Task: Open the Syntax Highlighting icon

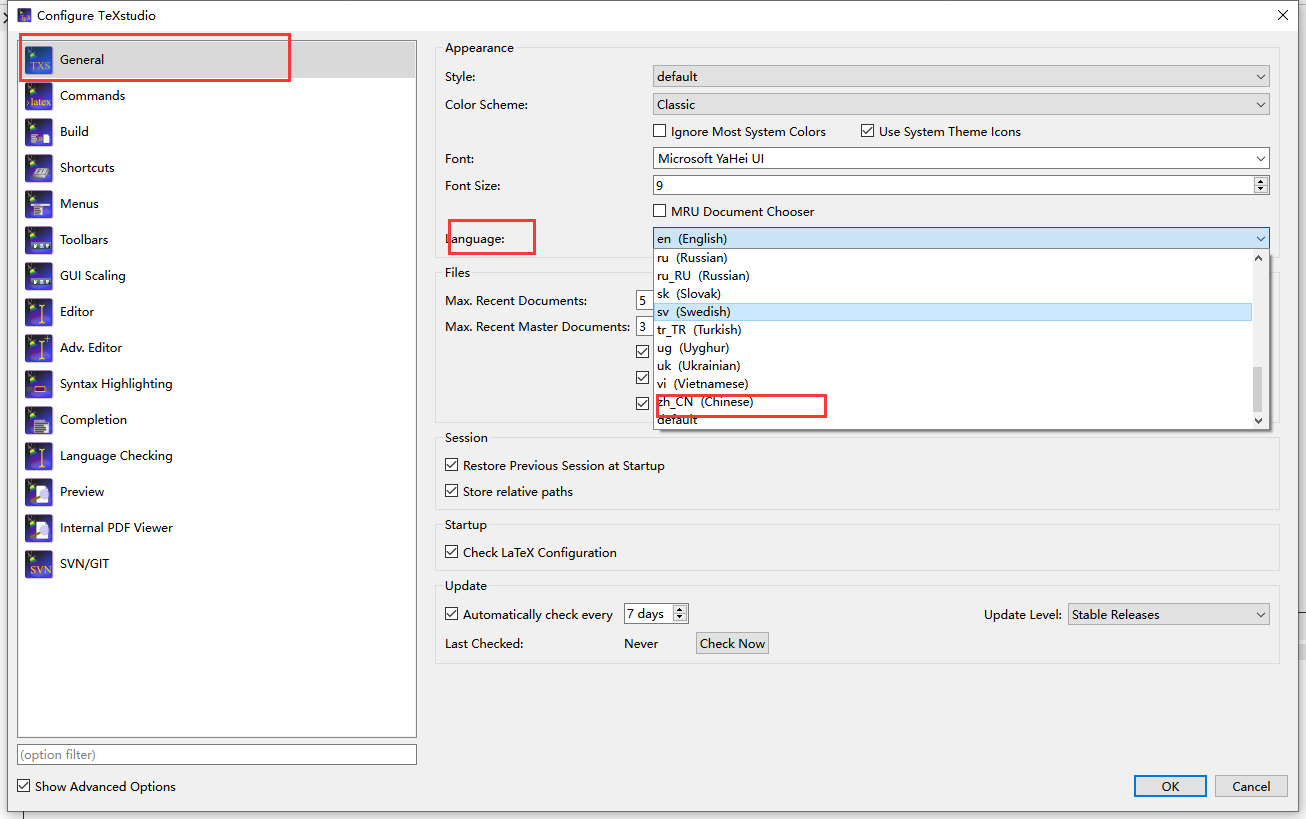Action: pyautogui.click(x=39, y=384)
